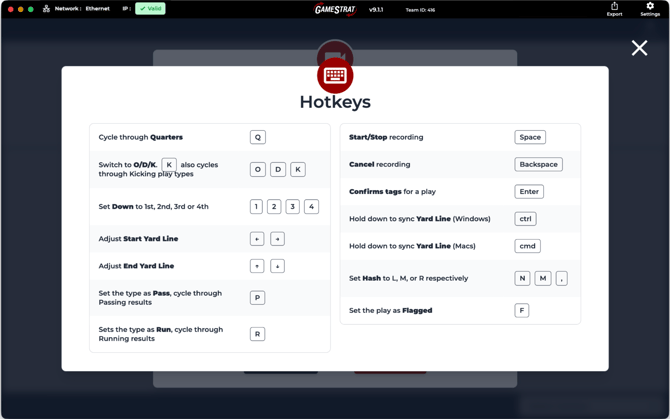Click the comma key badge for Hash
Viewport: 670px width, 419px height.
click(561, 278)
